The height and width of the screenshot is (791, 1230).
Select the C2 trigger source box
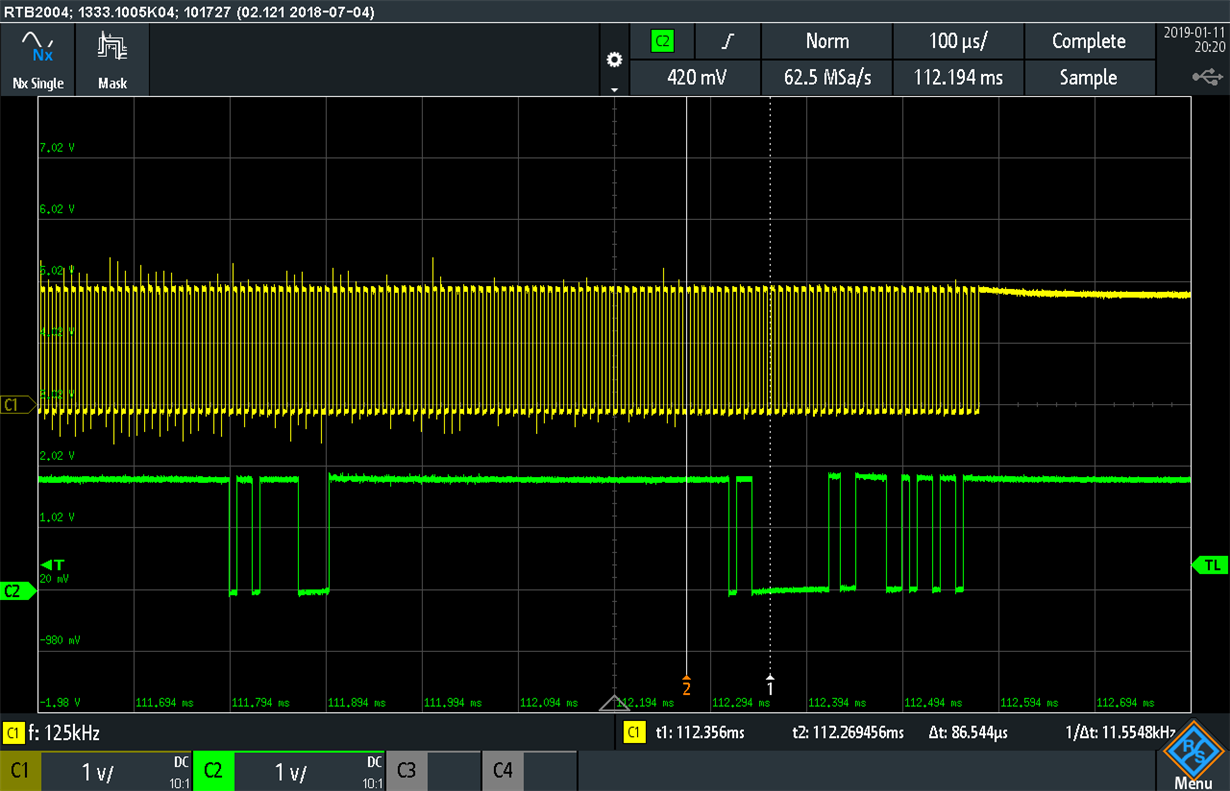pos(662,41)
